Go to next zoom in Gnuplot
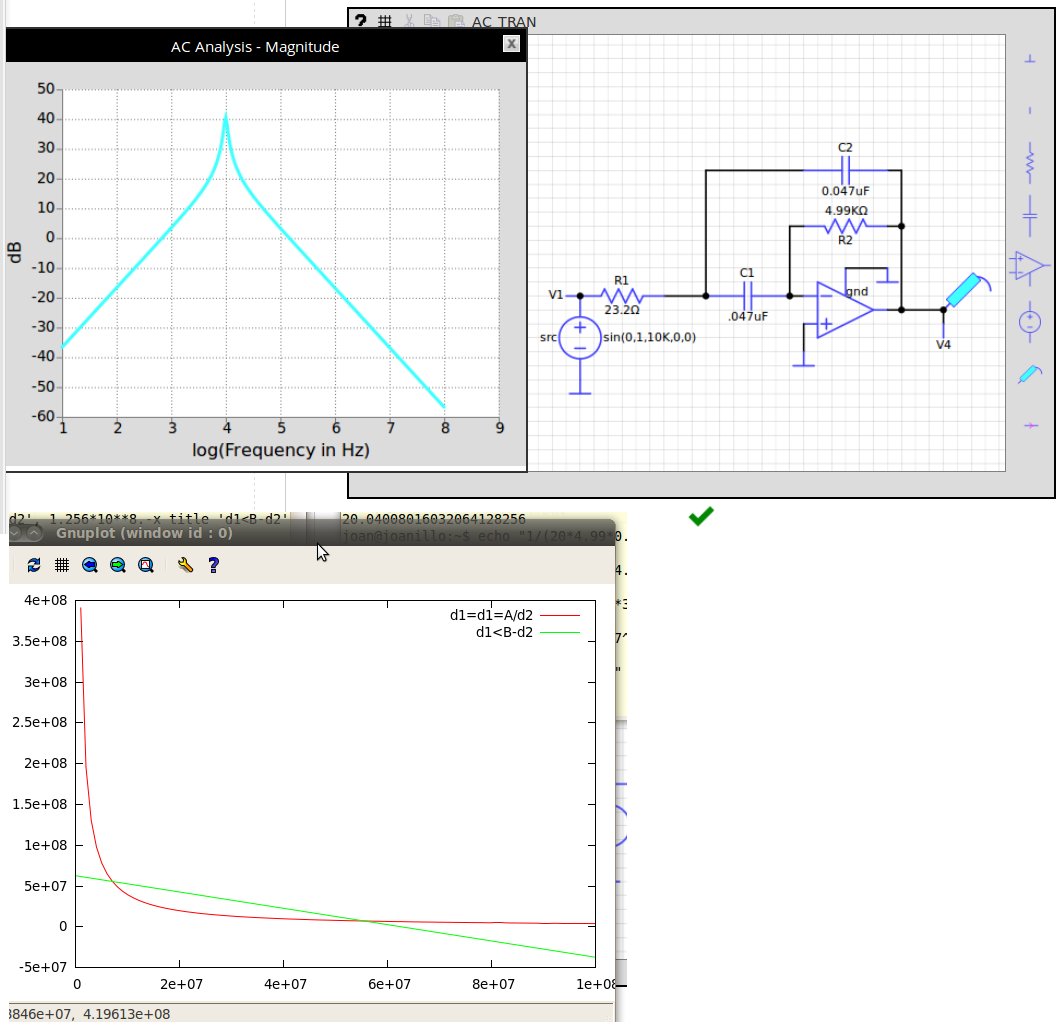This screenshot has width=1058, height=1028. pos(118,565)
